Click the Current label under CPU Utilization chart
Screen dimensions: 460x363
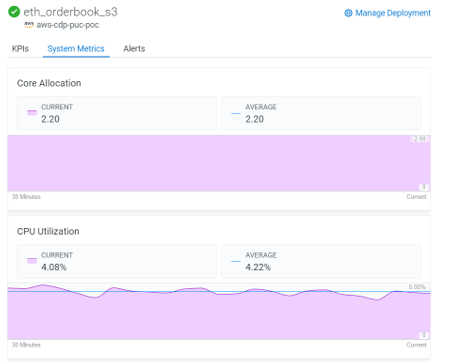tap(416, 345)
